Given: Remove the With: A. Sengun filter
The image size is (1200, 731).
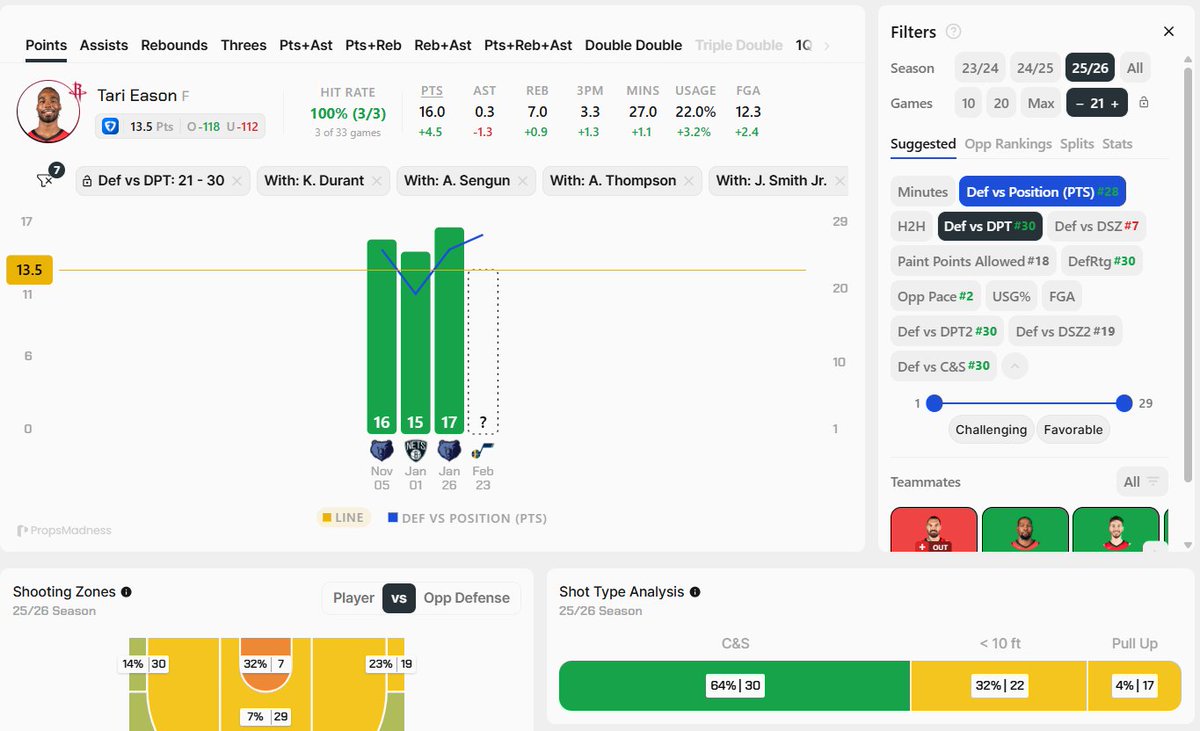Looking at the screenshot, I should point(523,181).
